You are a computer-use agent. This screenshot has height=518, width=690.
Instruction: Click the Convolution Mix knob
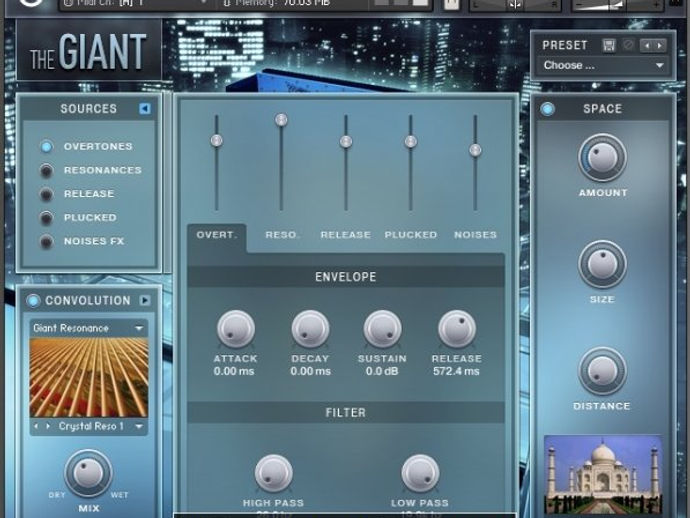point(88,474)
